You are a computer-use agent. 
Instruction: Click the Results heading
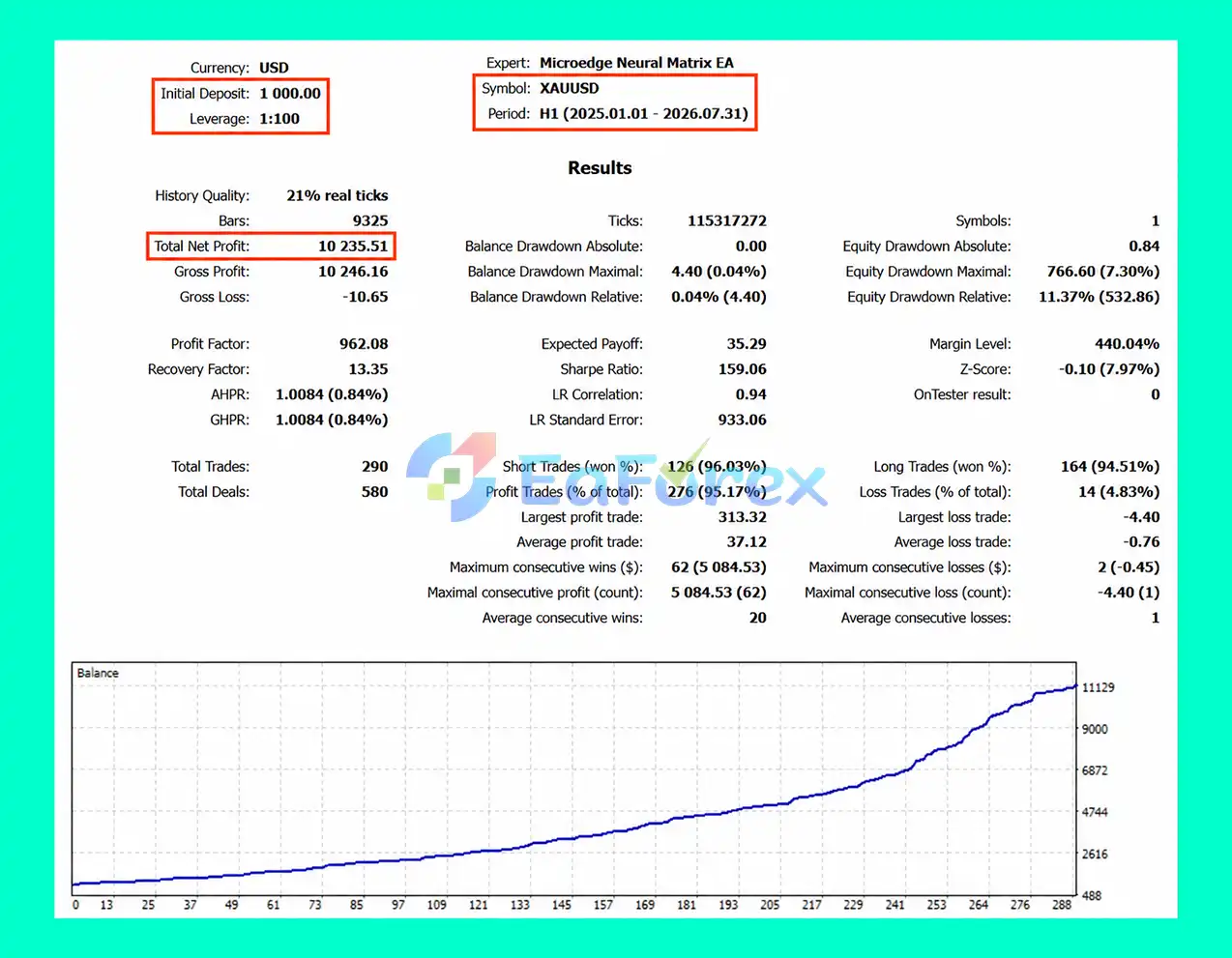tap(600, 168)
